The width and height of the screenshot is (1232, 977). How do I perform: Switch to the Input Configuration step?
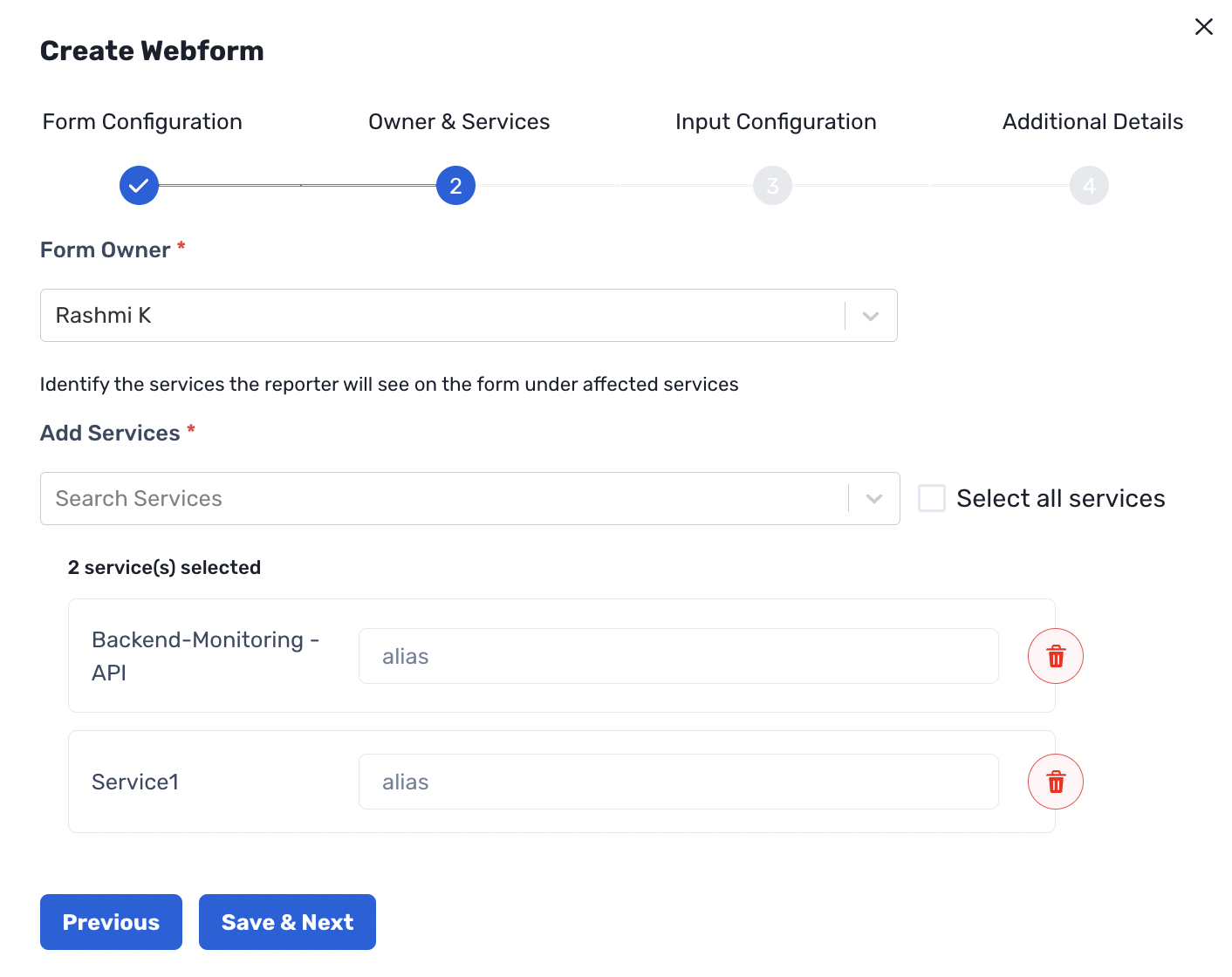pos(775,121)
